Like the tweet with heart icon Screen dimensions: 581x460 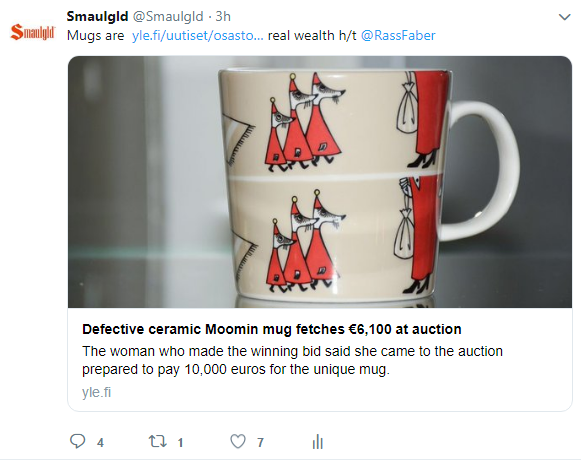point(238,441)
